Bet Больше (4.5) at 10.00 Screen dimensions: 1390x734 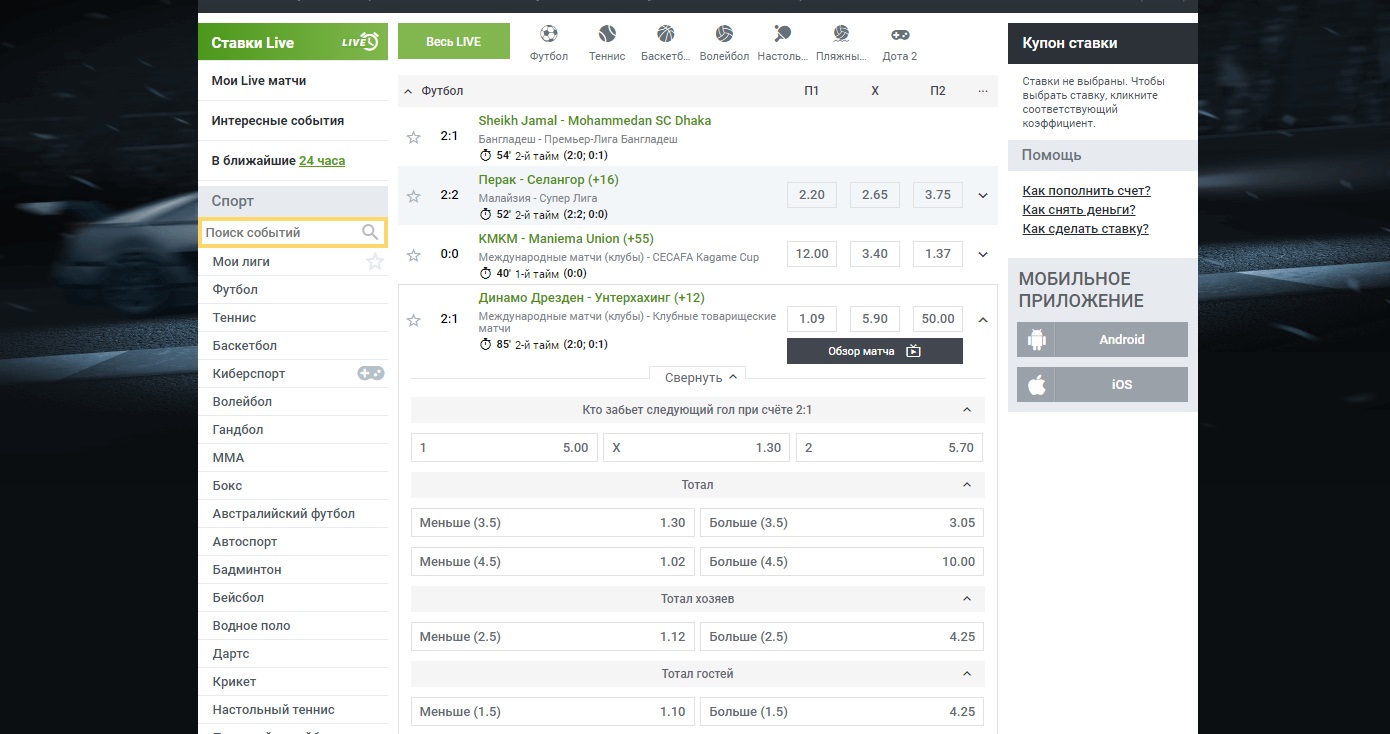point(842,562)
